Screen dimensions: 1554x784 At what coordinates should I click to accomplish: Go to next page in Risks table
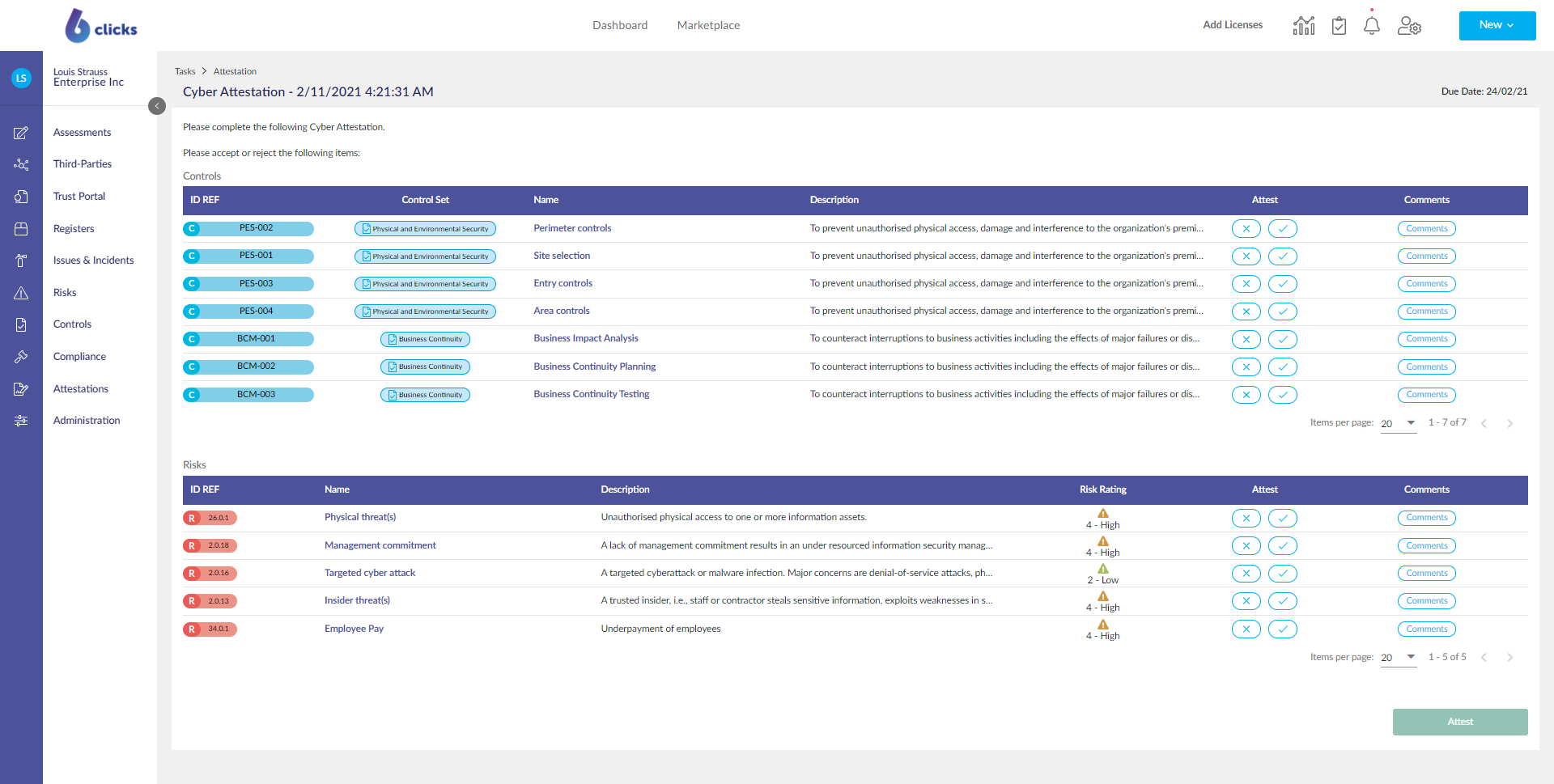click(x=1510, y=657)
